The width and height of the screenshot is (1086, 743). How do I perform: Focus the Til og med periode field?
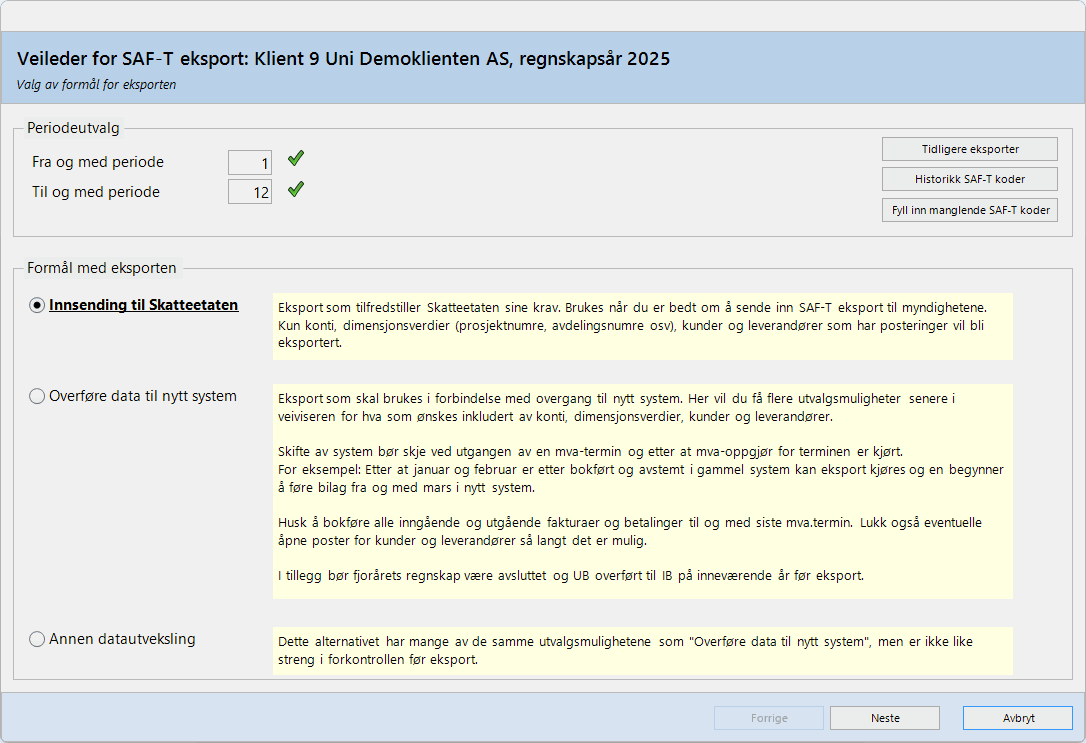(x=250, y=192)
